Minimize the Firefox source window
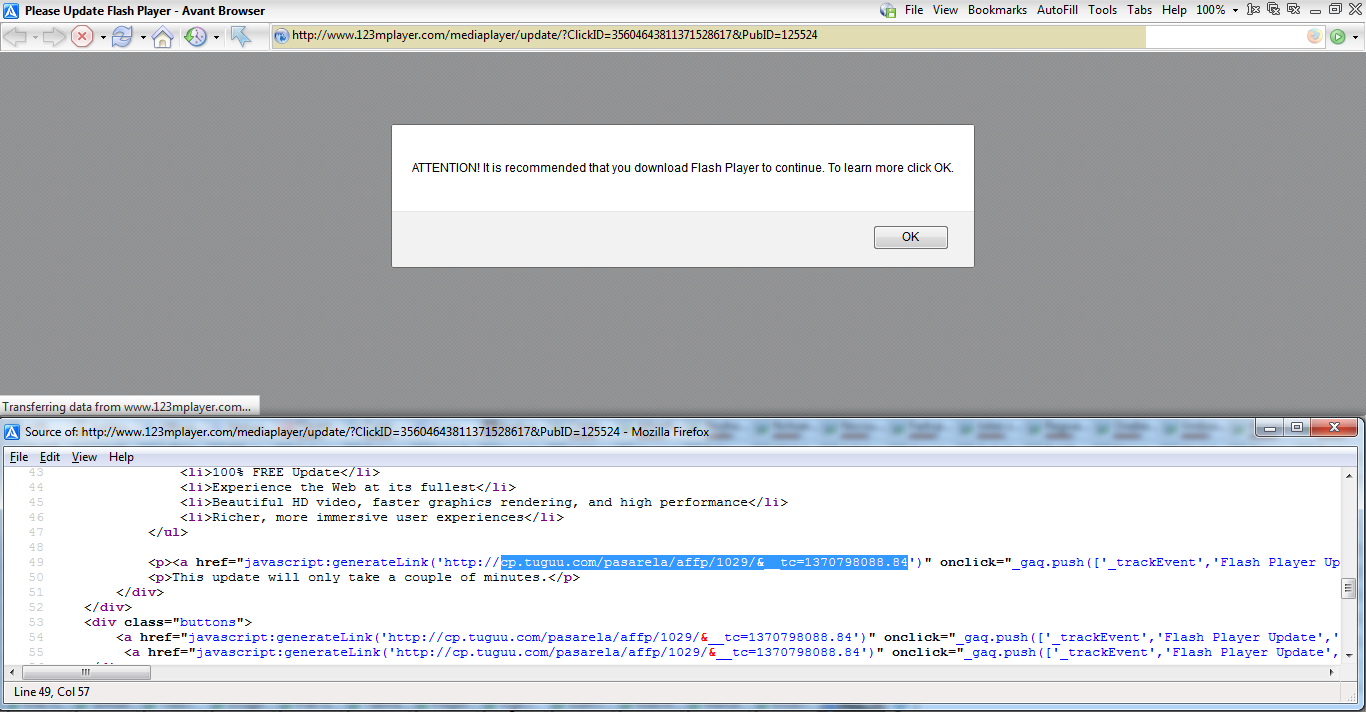This screenshot has height=712, width=1366. pos(1270,428)
